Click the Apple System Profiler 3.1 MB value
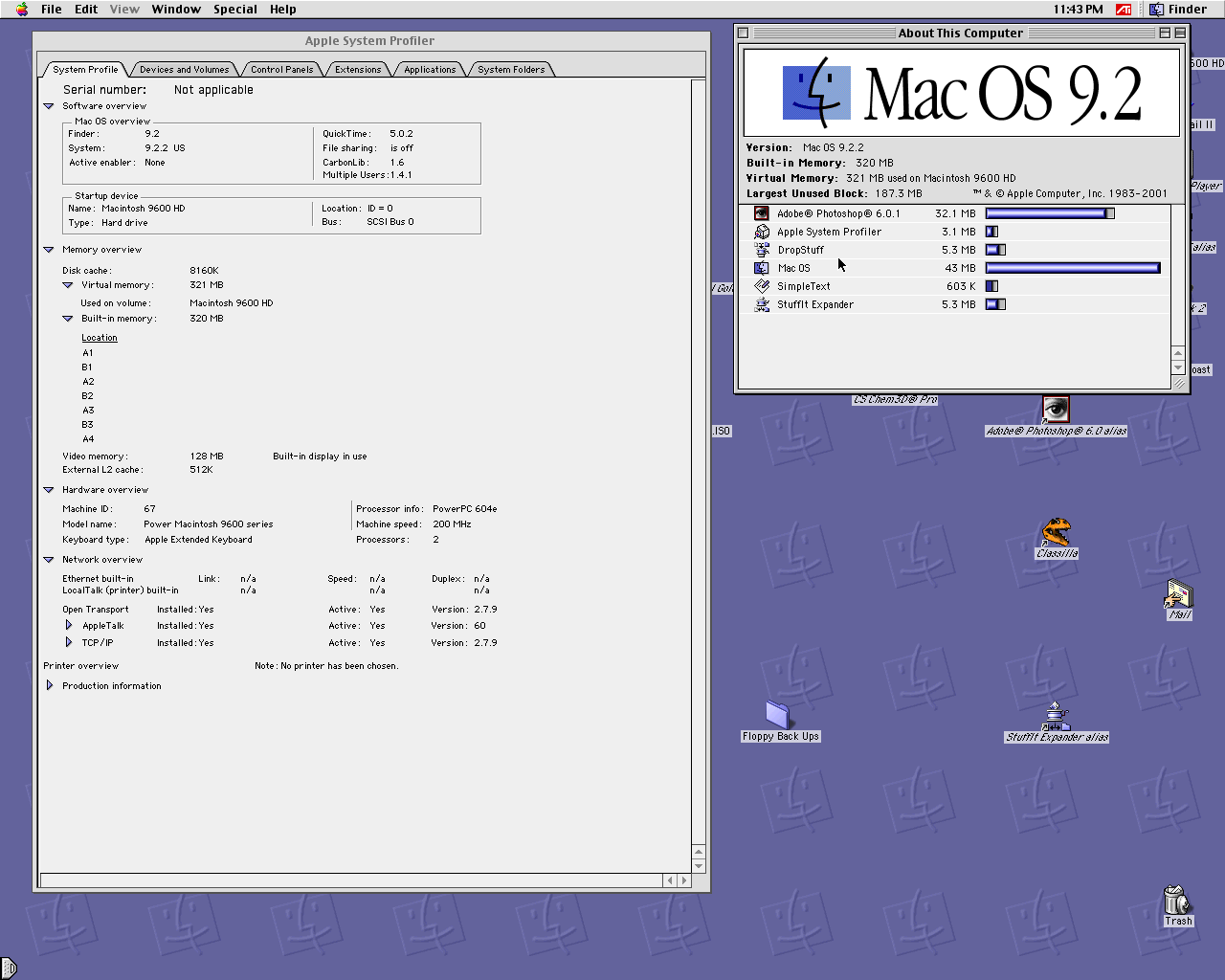Viewport: 1225px width, 980px height. 959,232
